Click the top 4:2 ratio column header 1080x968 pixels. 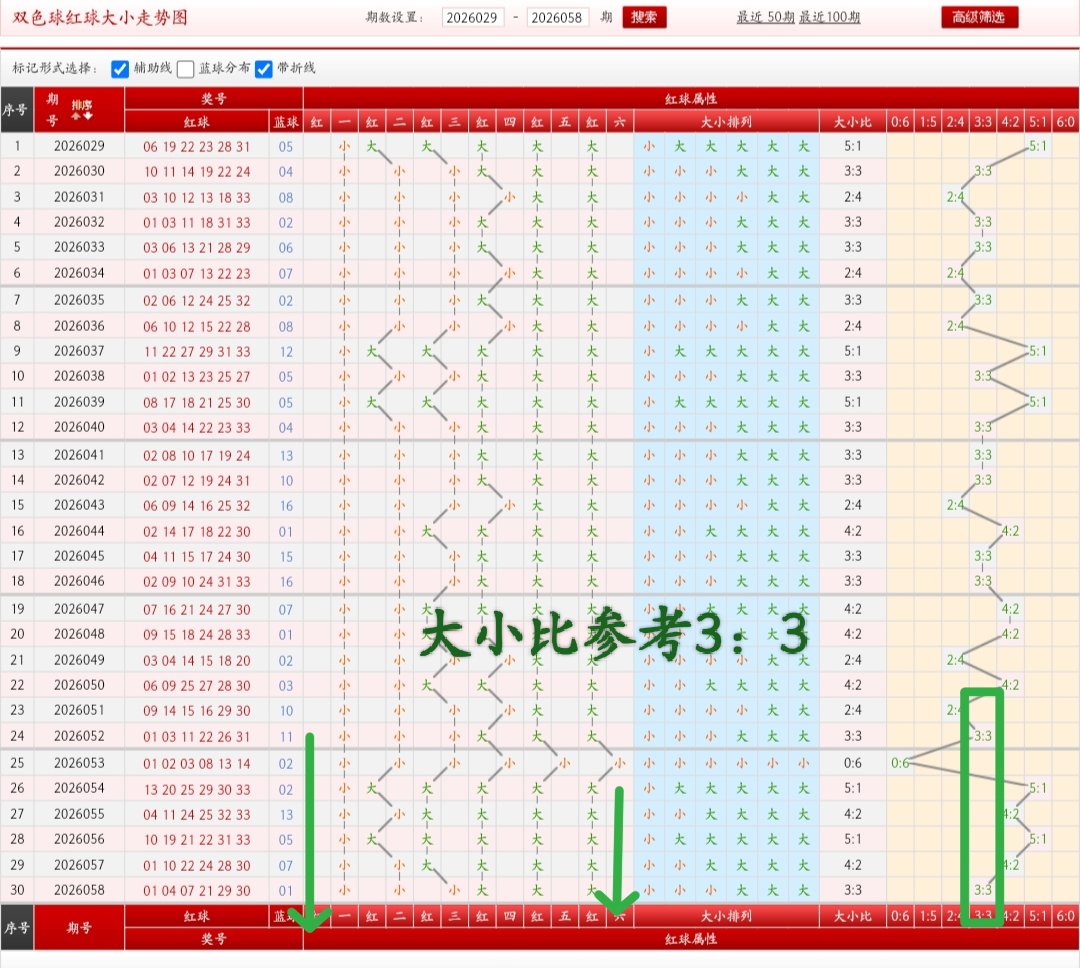click(1010, 122)
